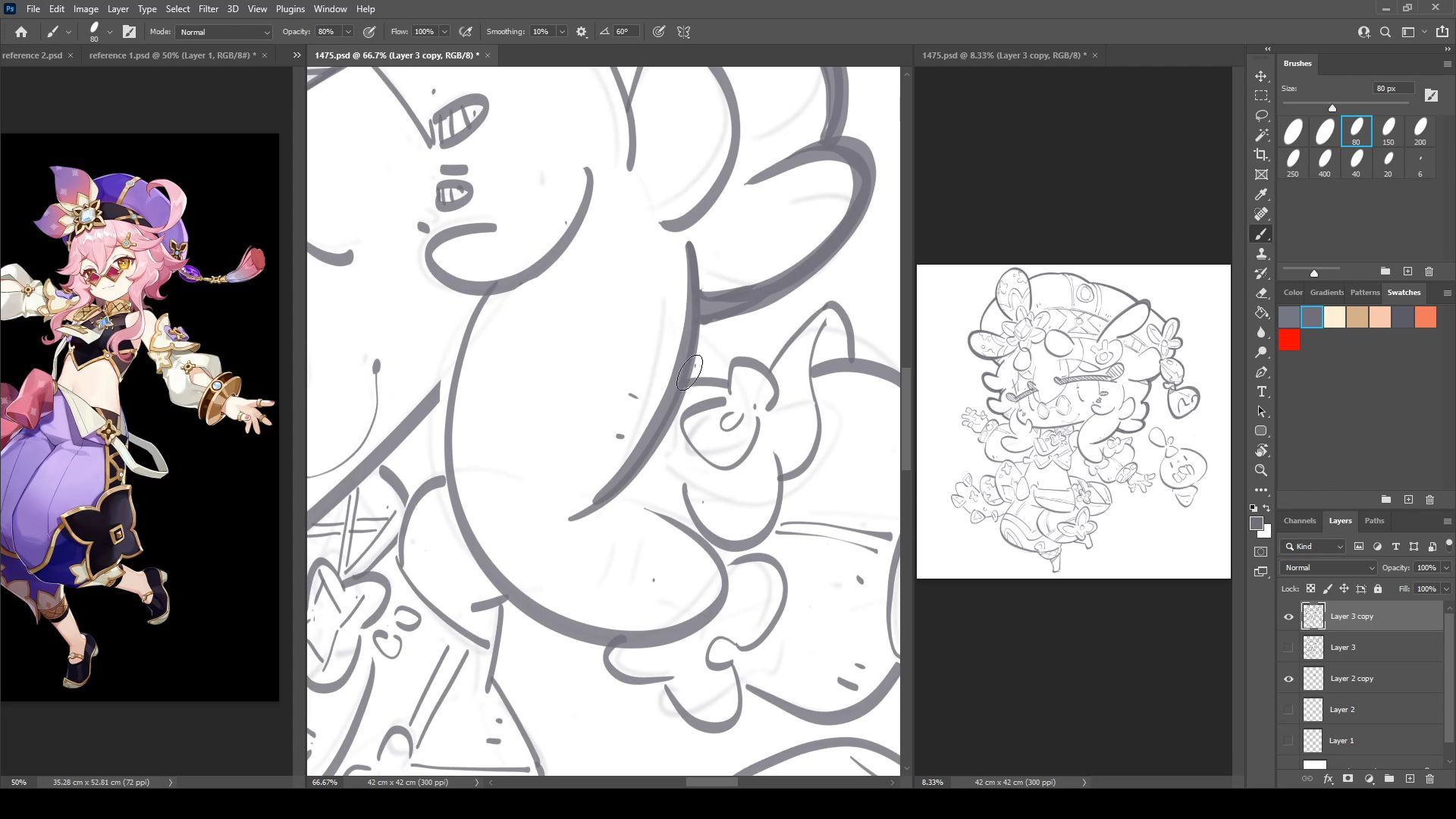This screenshot has height=819, width=1456.
Task: Select the Crop tool
Action: (1261, 155)
